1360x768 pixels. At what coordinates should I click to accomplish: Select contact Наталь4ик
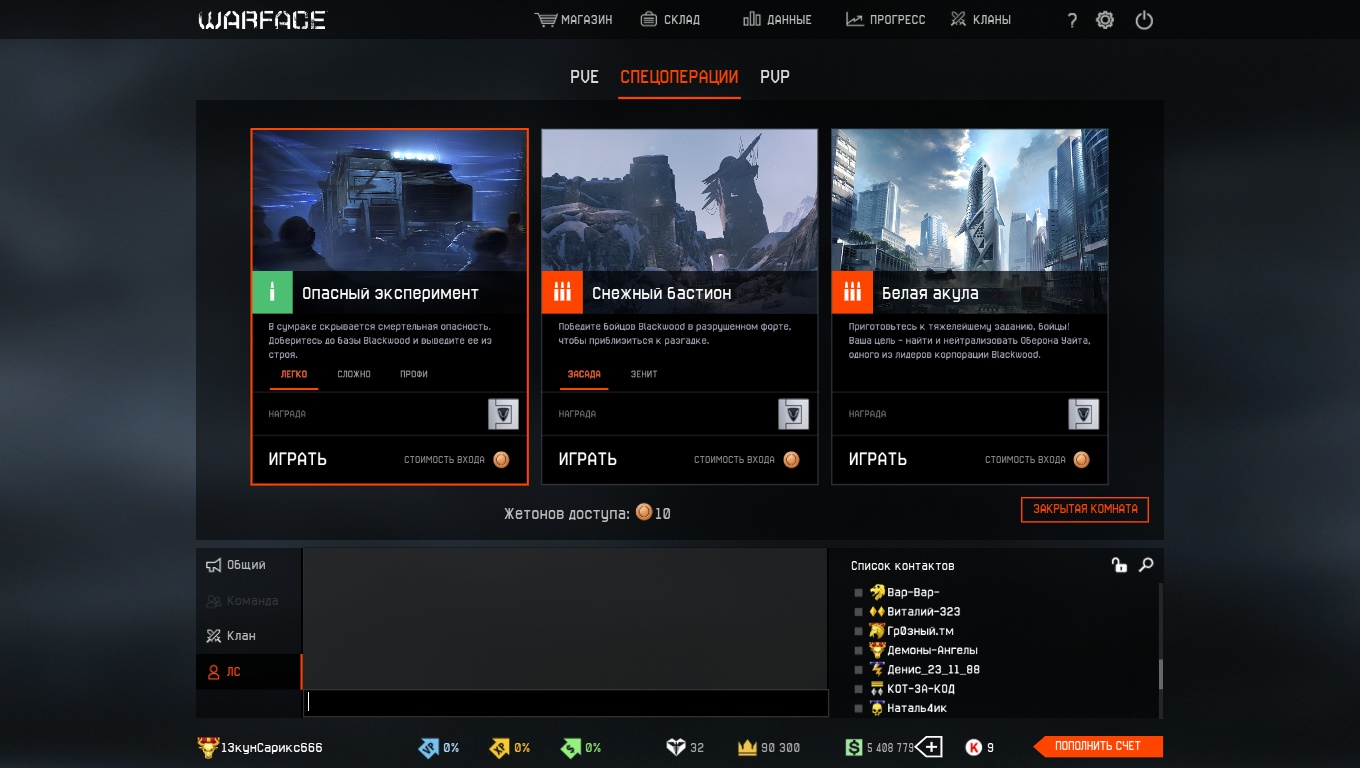click(x=917, y=708)
